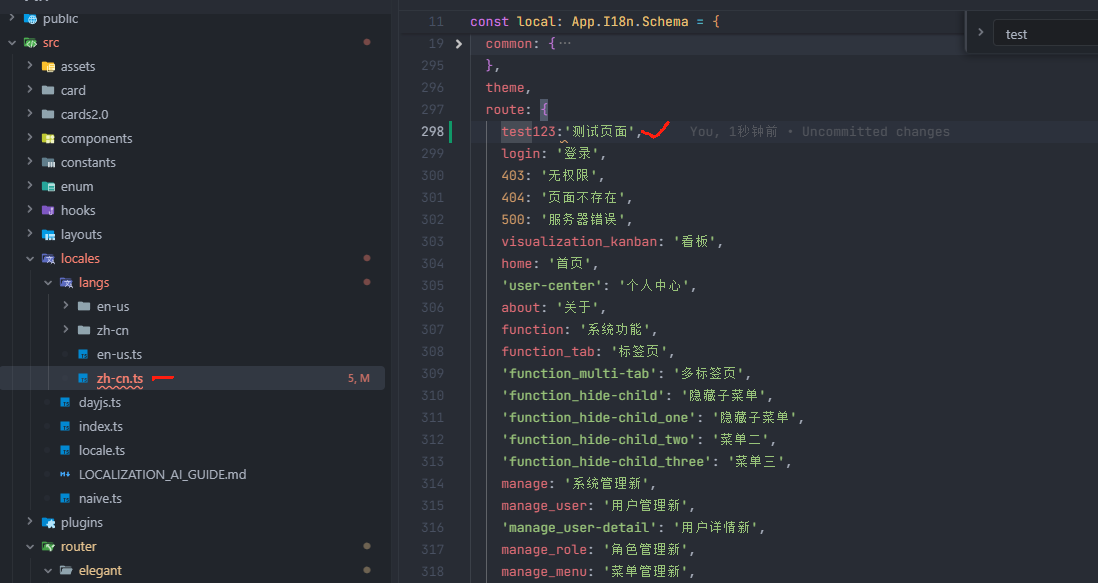Click the assets folder icon

coord(48,67)
